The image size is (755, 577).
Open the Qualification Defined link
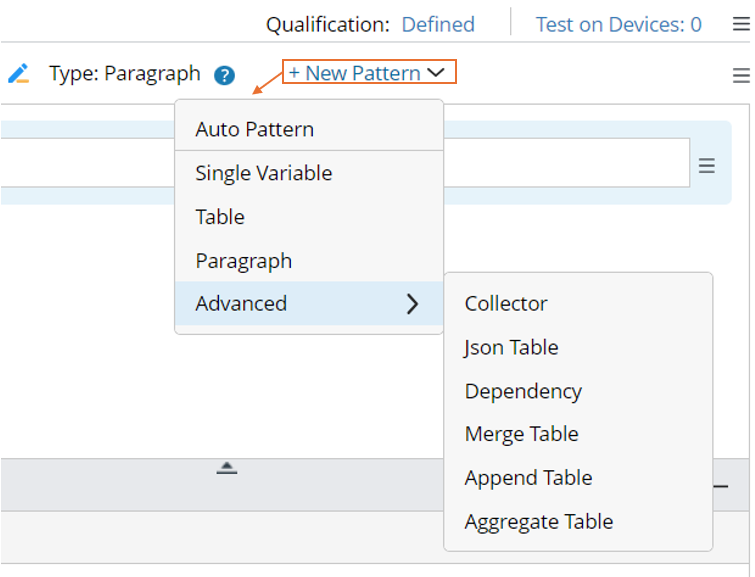click(438, 25)
